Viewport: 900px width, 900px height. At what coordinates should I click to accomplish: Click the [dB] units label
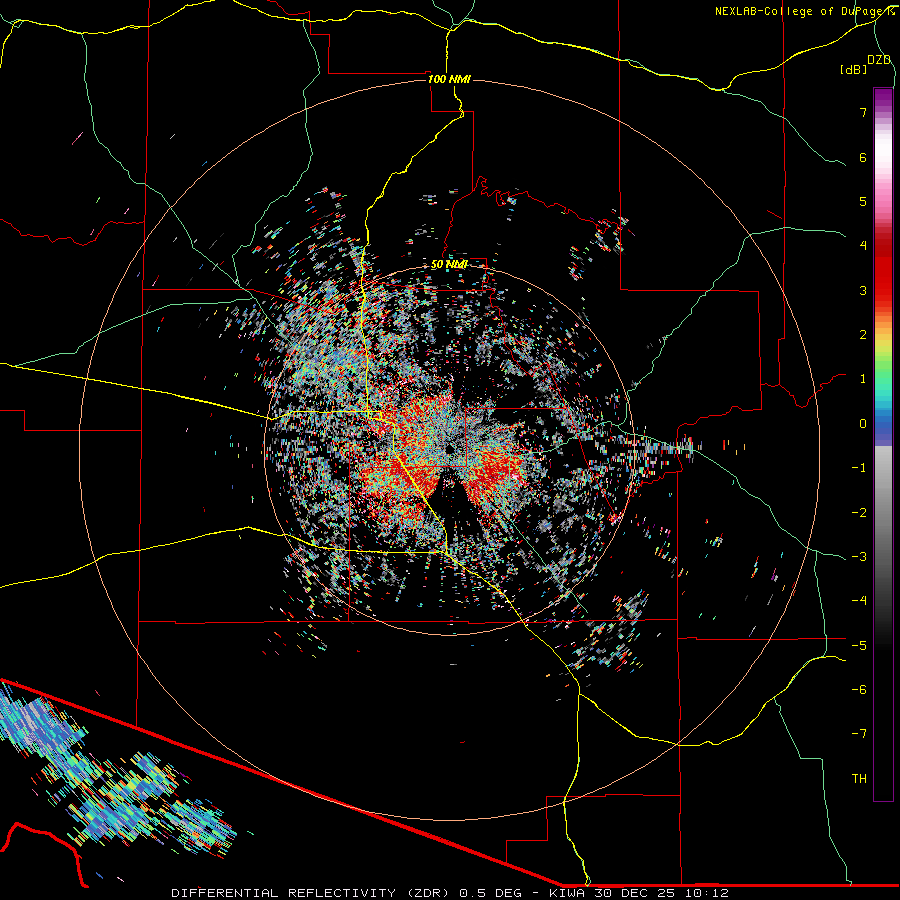[x=854, y=70]
